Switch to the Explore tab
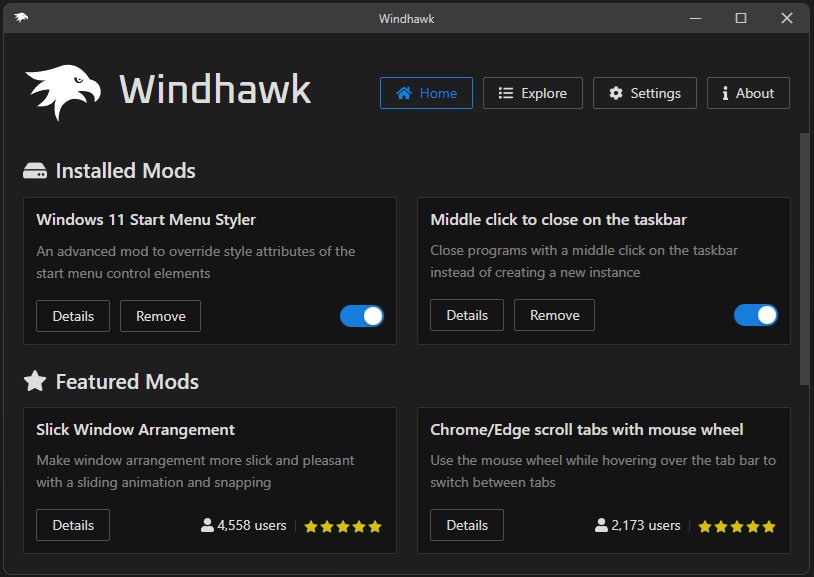Image resolution: width=814 pixels, height=577 pixels. click(x=533, y=93)
